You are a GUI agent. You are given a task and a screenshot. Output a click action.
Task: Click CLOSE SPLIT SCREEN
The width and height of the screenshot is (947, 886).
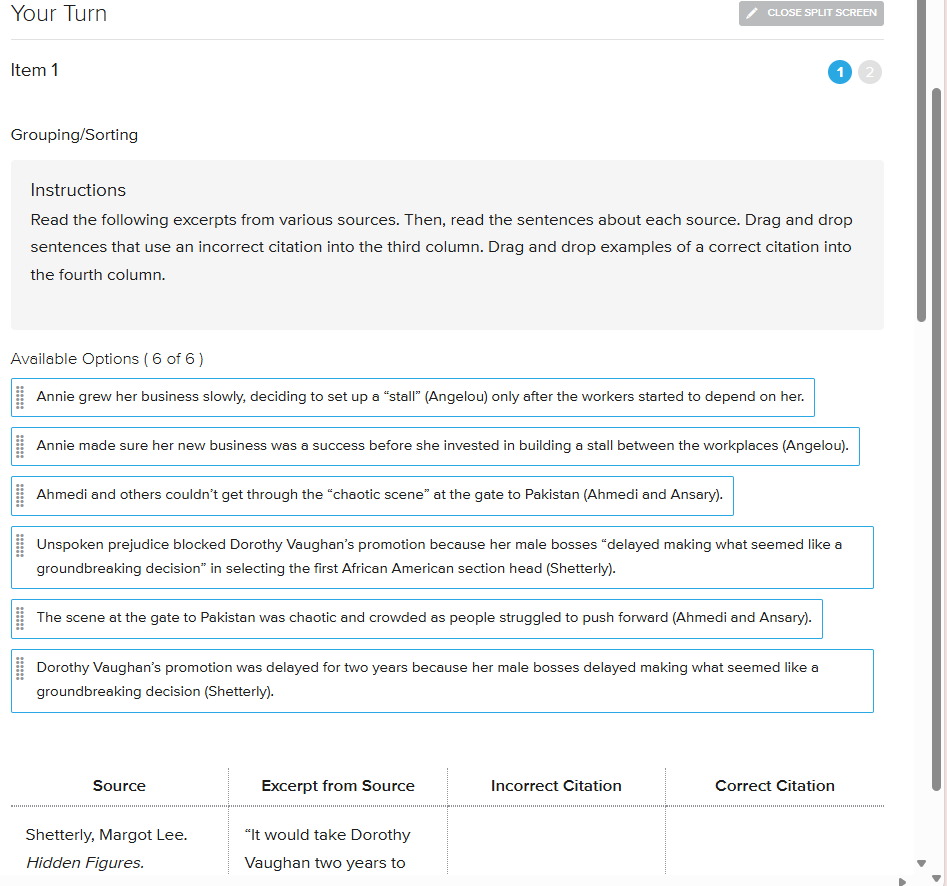(x=810, y=13)
